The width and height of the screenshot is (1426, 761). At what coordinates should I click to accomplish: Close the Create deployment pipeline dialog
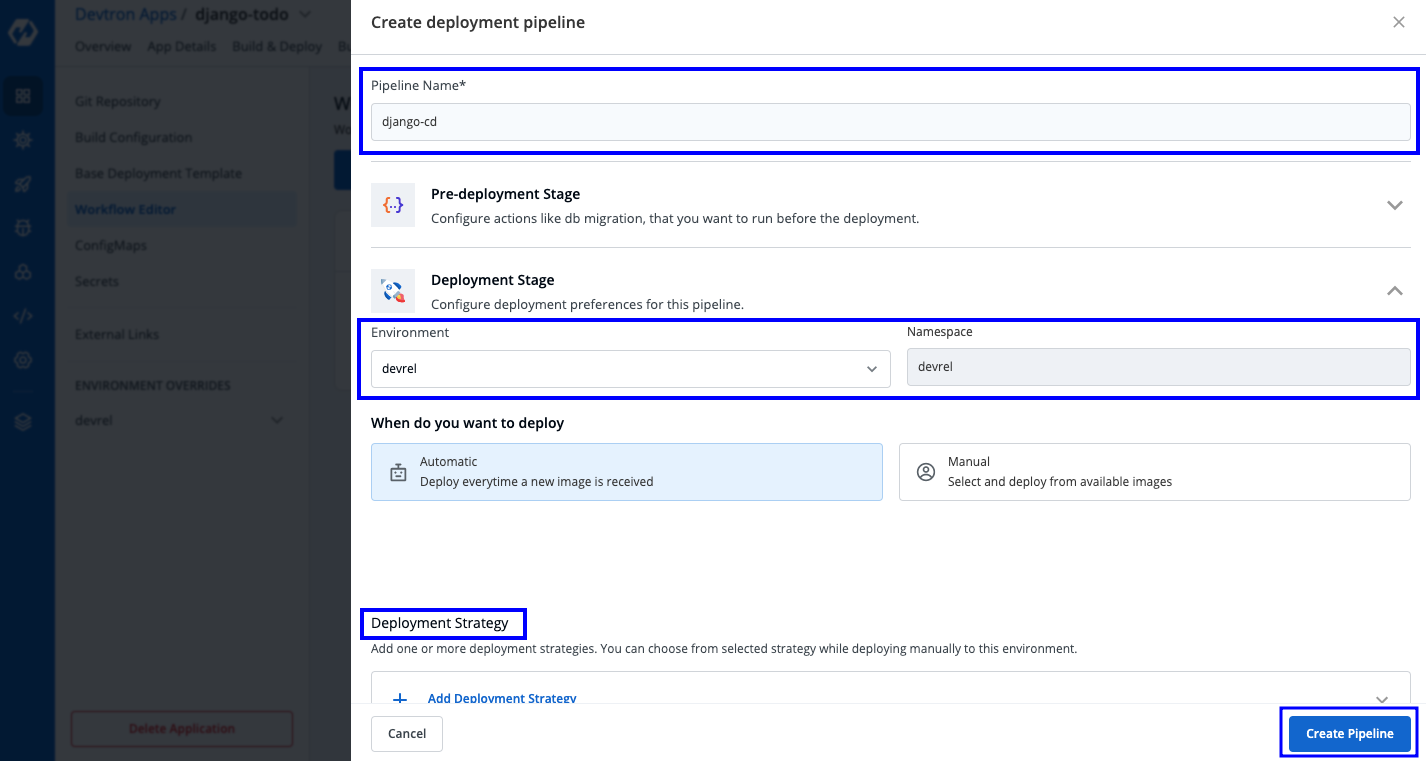(x=1398, y=23)
